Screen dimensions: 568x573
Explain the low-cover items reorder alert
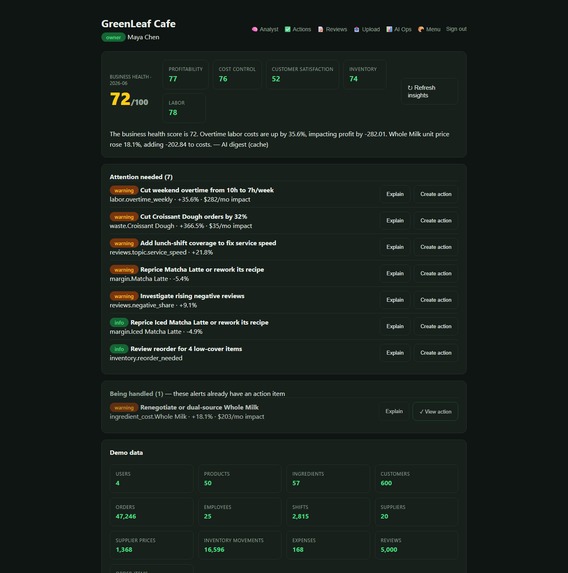pyautogui.click(x=395, y=353)
